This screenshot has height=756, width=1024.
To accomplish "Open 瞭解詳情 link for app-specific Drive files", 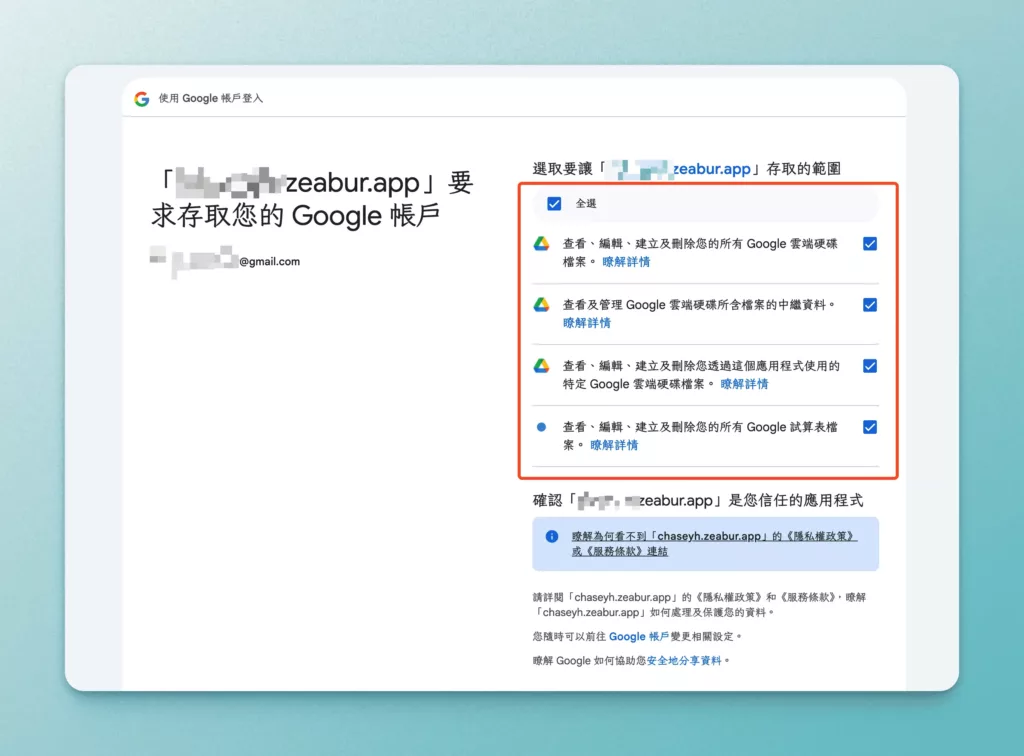I will [744, 384].
